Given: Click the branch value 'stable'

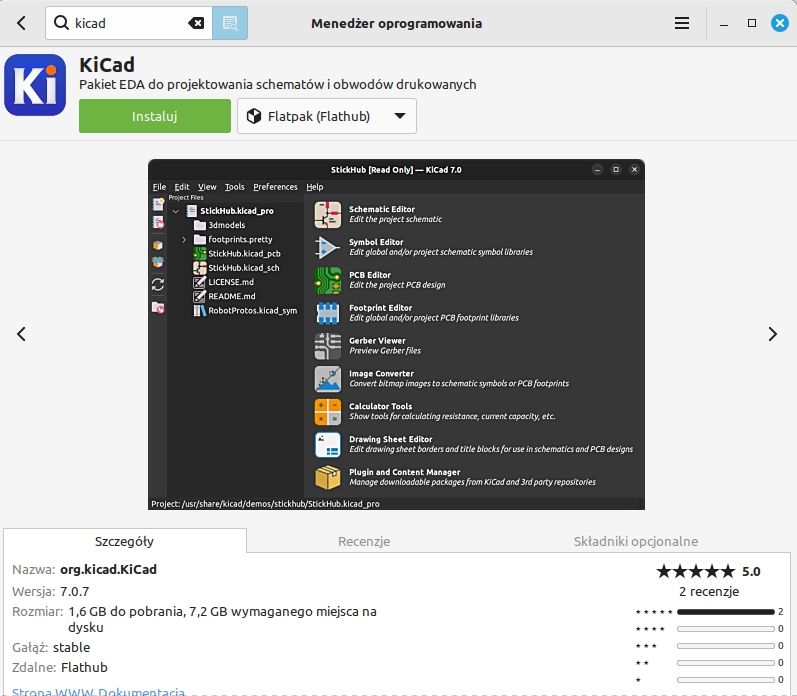Looking at the screenshot, I should click(x=71, y=647).
